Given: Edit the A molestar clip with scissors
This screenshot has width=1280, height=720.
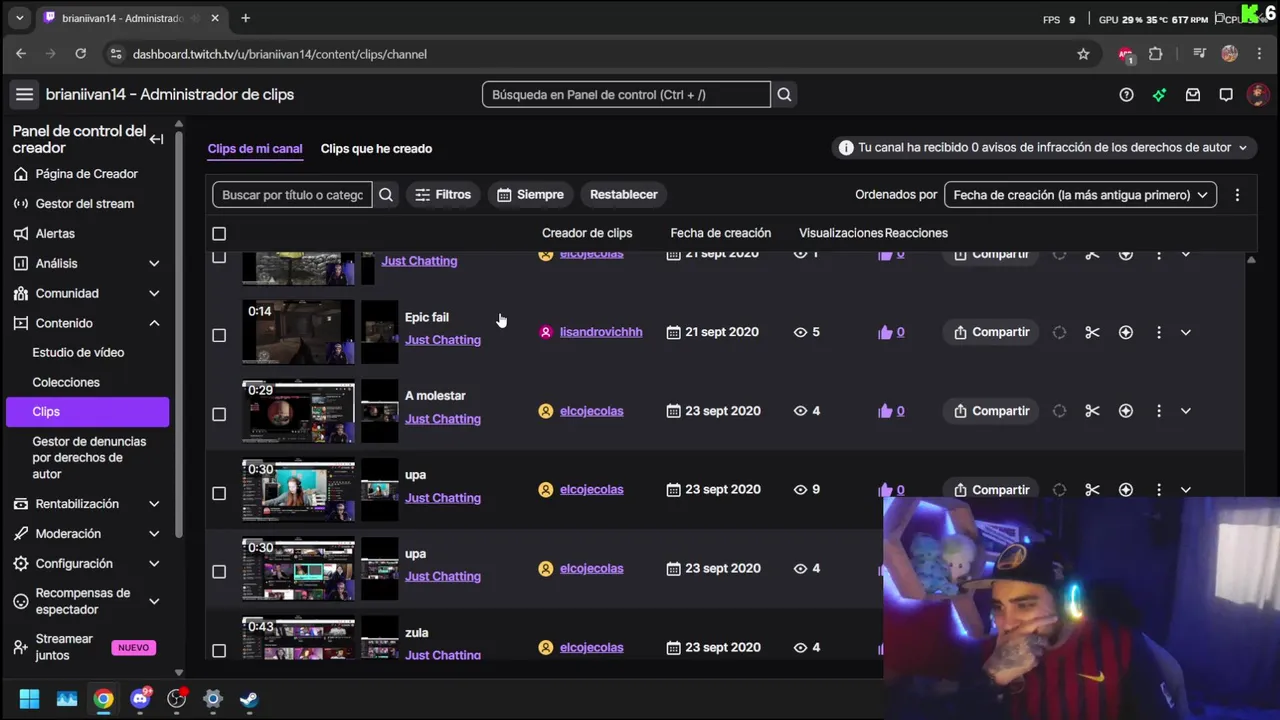Looking at the screenshot, I should pyautogui.click(x=1092, y=411).
